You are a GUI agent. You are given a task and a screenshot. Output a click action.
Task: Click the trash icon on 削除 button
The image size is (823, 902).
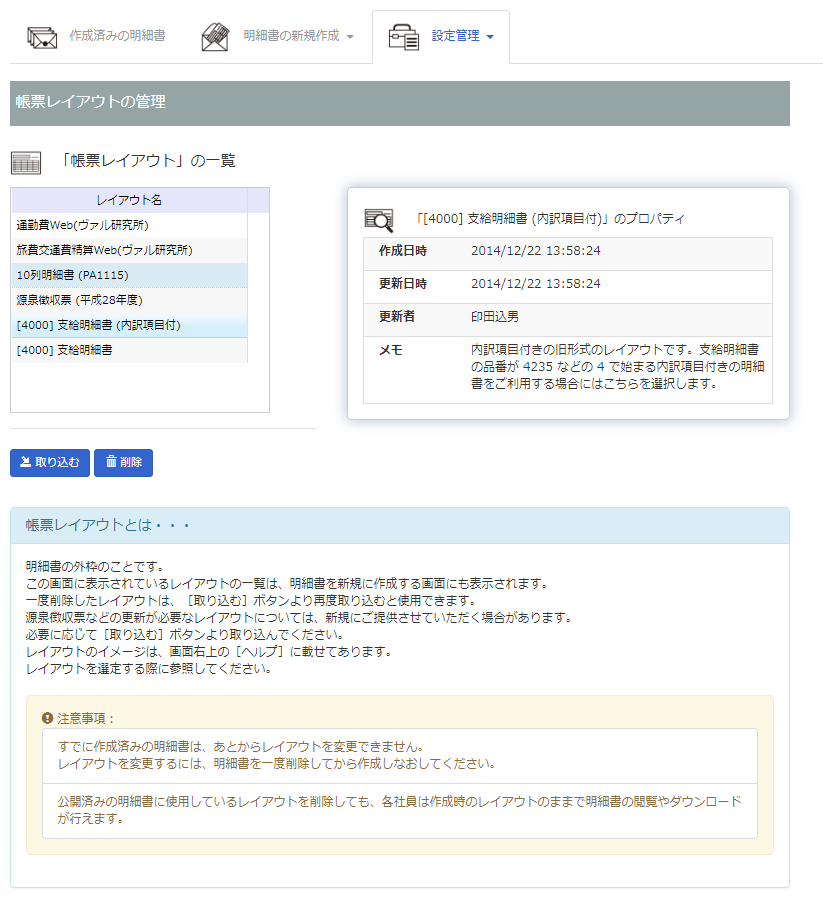[x=111, y=463]
